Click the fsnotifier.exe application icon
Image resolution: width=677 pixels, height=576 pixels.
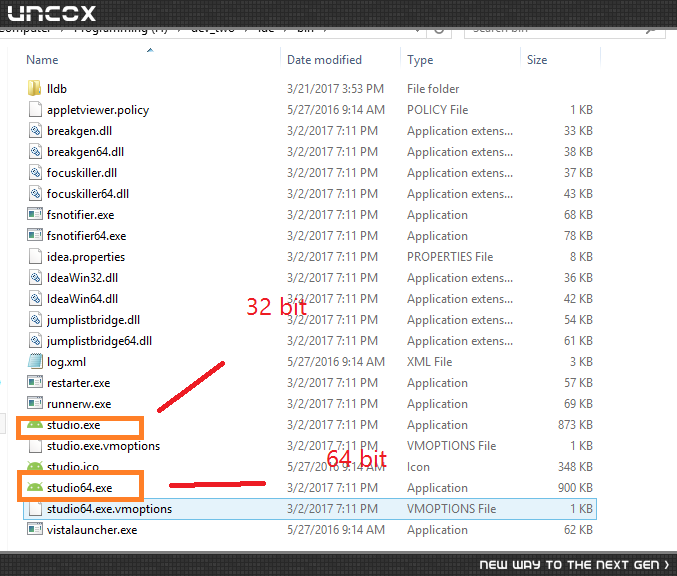tap(35, 214)
